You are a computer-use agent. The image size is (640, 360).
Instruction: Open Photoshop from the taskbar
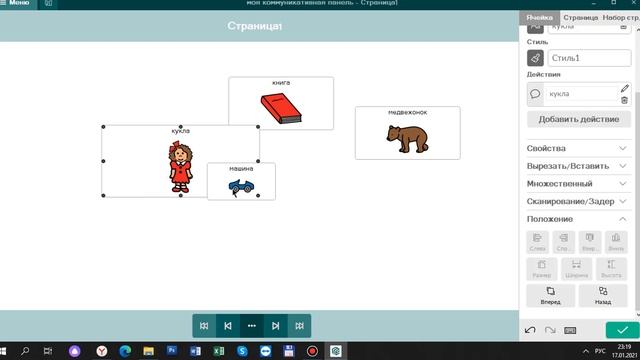point(172,350)
